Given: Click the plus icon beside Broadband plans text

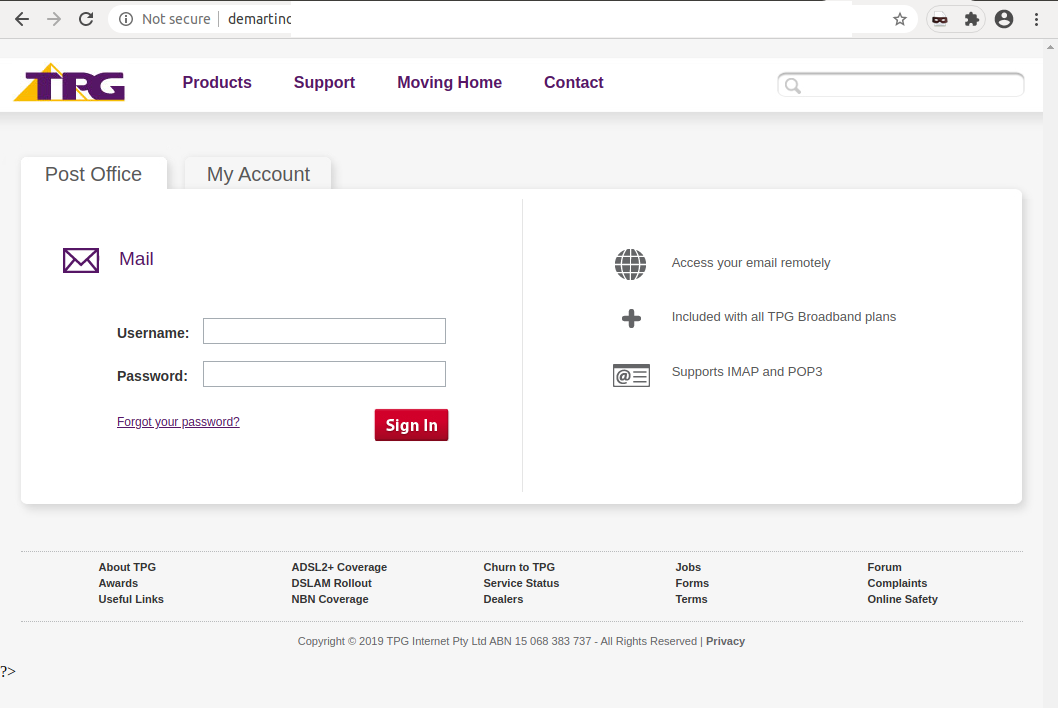Looking at the screenshot, I should (x=630, y=317).
